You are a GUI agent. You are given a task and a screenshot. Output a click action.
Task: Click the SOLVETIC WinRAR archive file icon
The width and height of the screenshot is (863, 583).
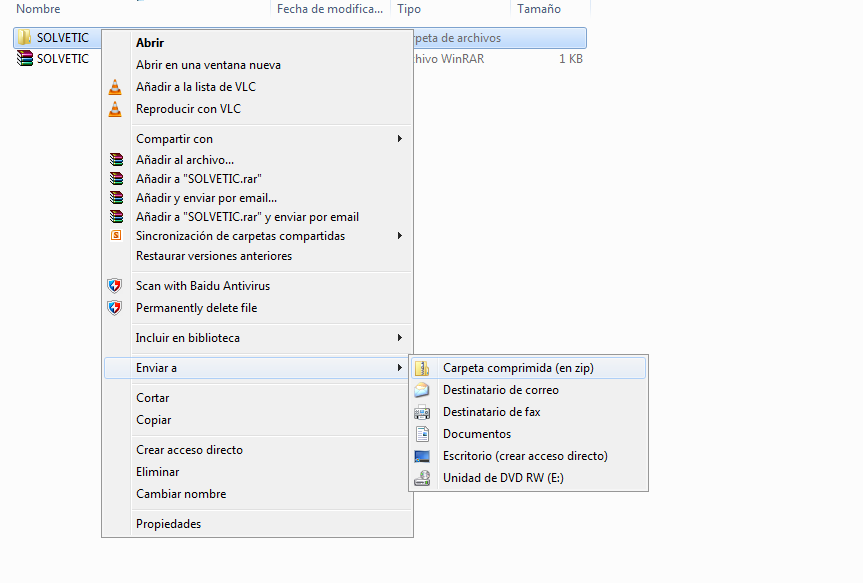[x=24, y=58]
